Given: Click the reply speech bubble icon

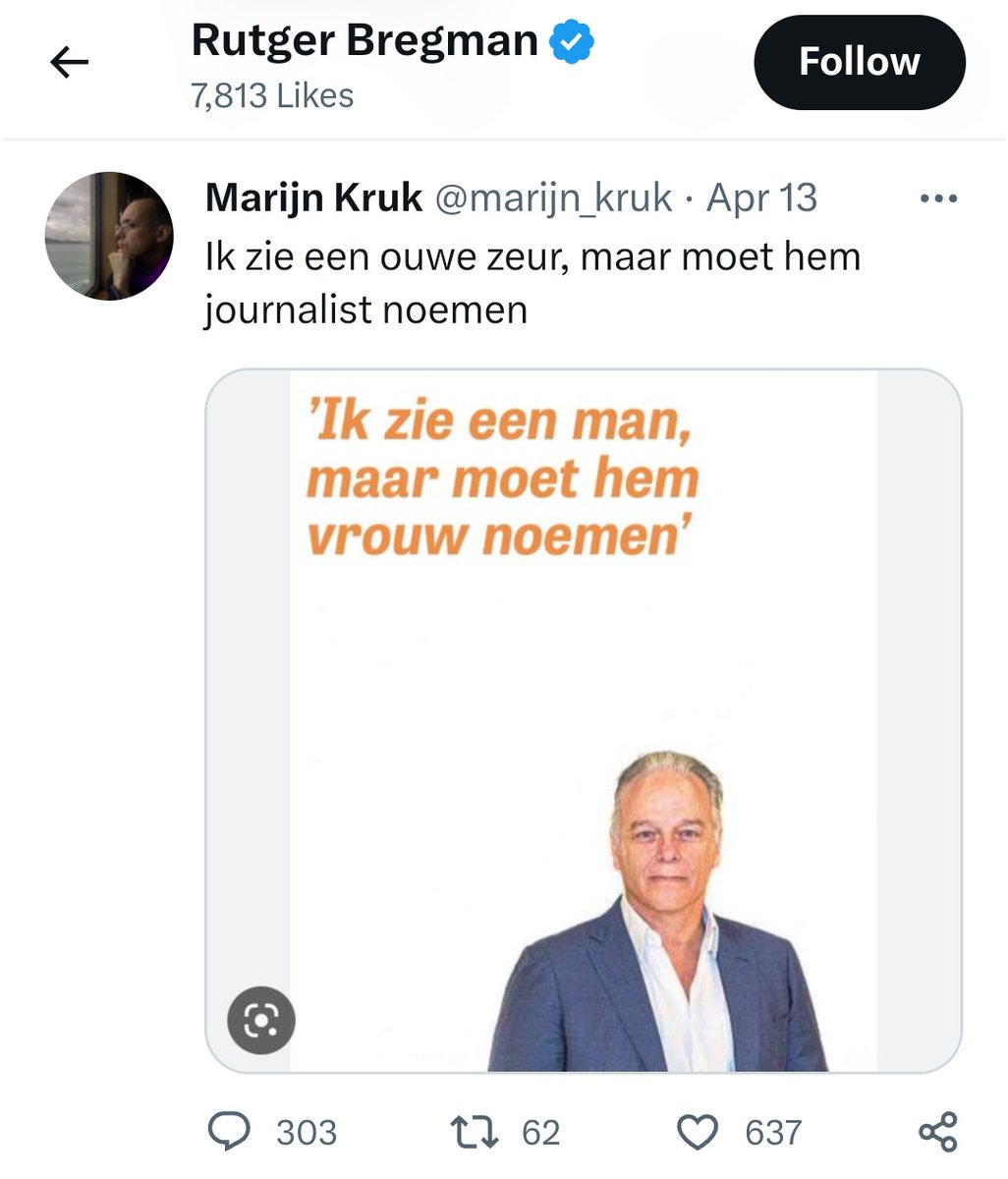Looking at the screenshot, I should click(x=230, y=1132).
